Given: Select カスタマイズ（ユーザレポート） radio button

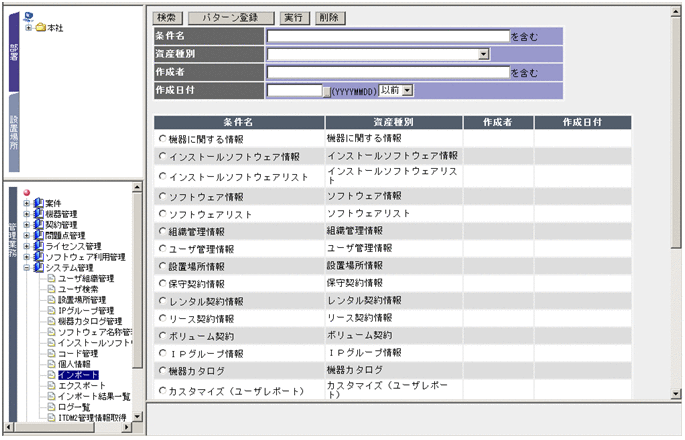Looking at the screenshot, I should 163,391.
